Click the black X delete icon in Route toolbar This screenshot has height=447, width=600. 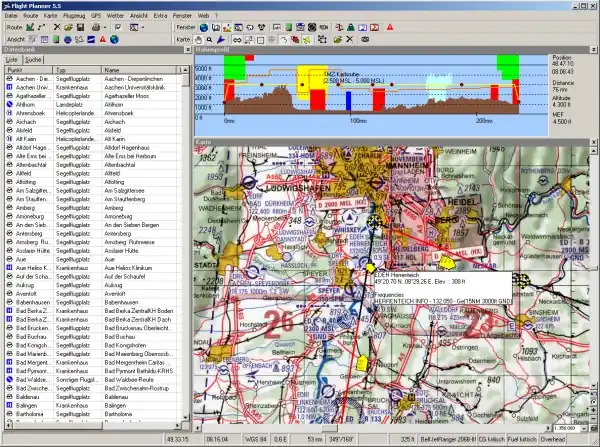tap(57, 27)
